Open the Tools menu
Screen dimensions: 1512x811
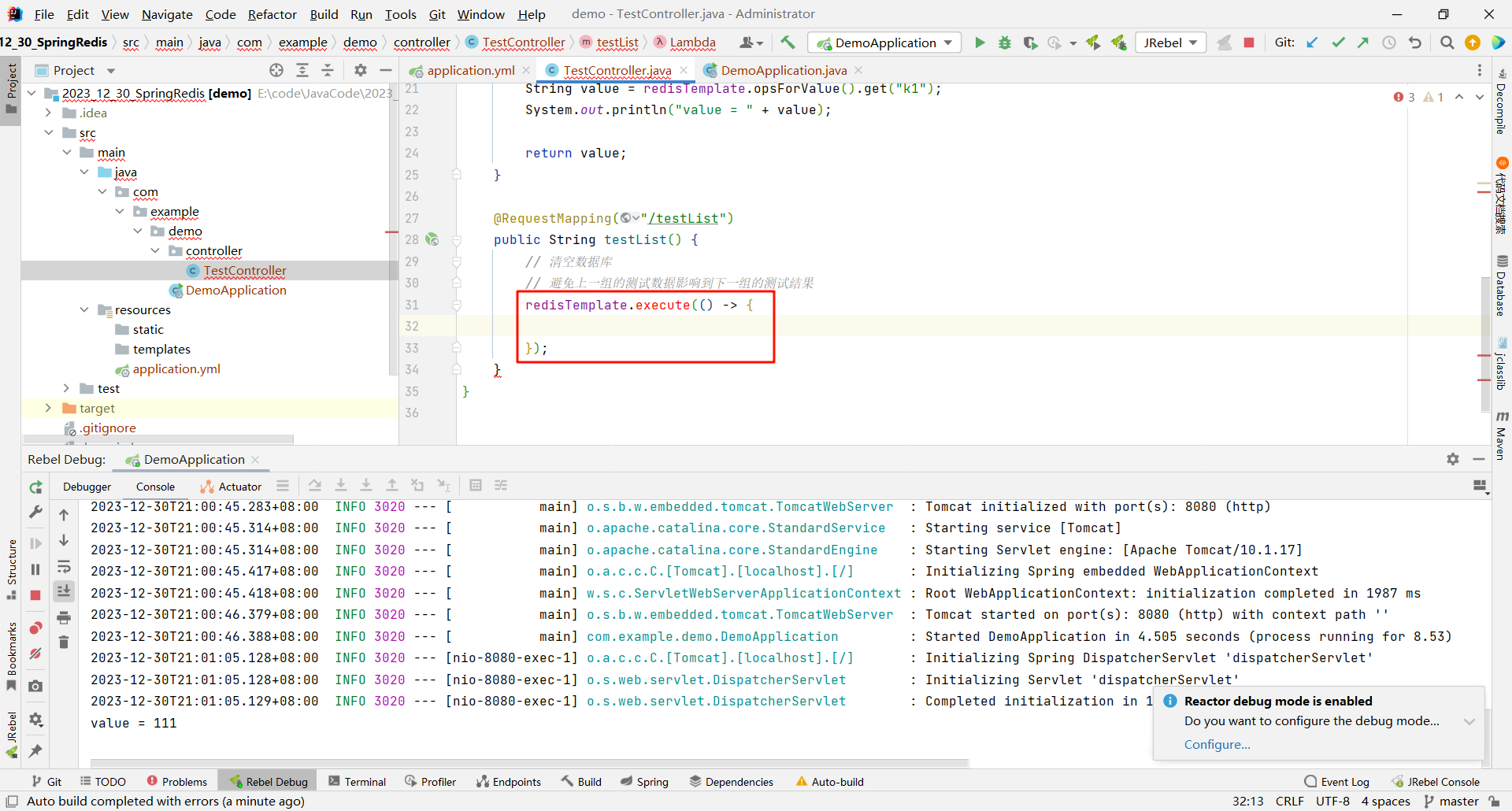point(400,14)
